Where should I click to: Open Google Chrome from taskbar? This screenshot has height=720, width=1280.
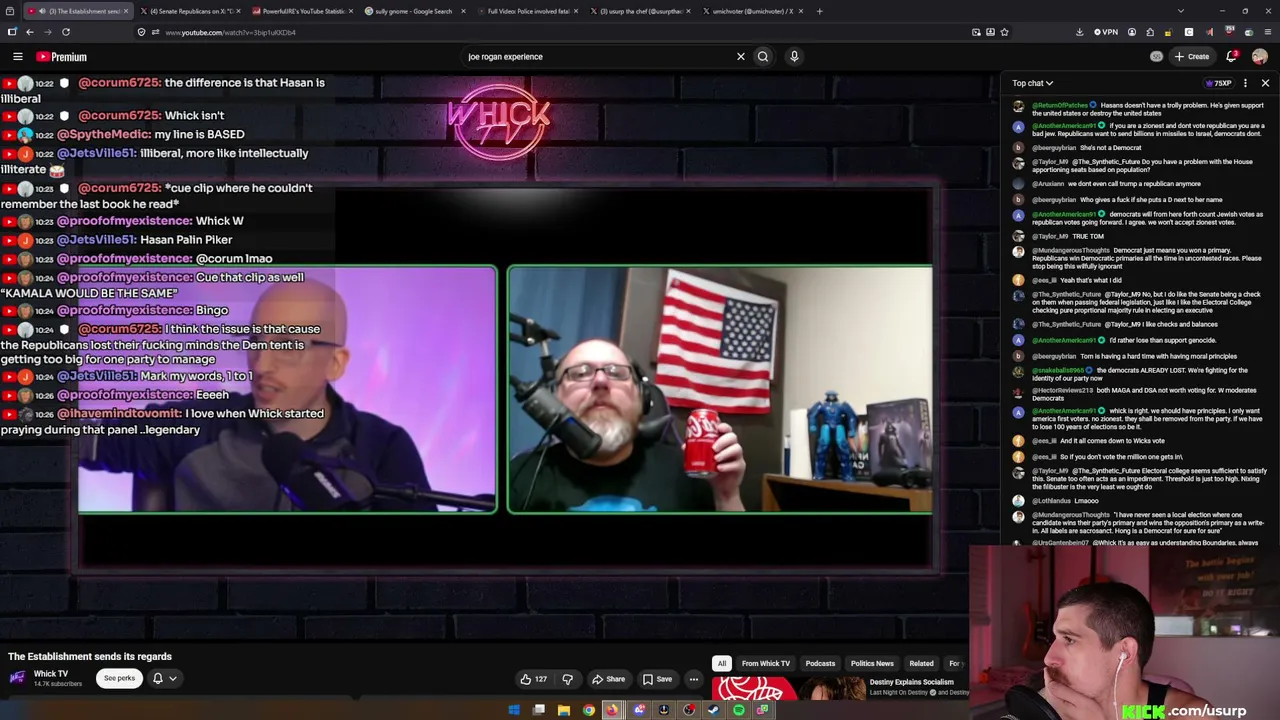point(589,710)
